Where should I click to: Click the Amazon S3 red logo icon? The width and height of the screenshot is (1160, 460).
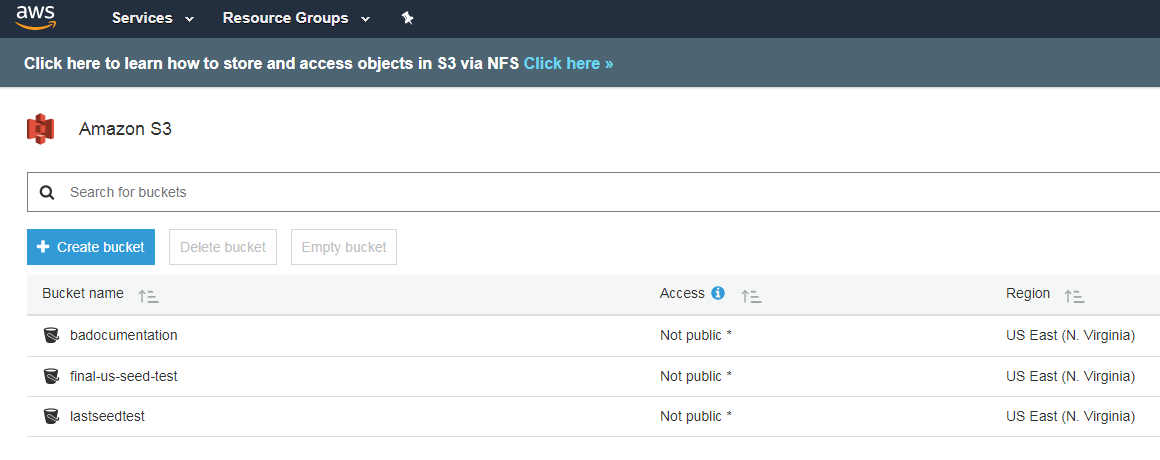[41, 129]
